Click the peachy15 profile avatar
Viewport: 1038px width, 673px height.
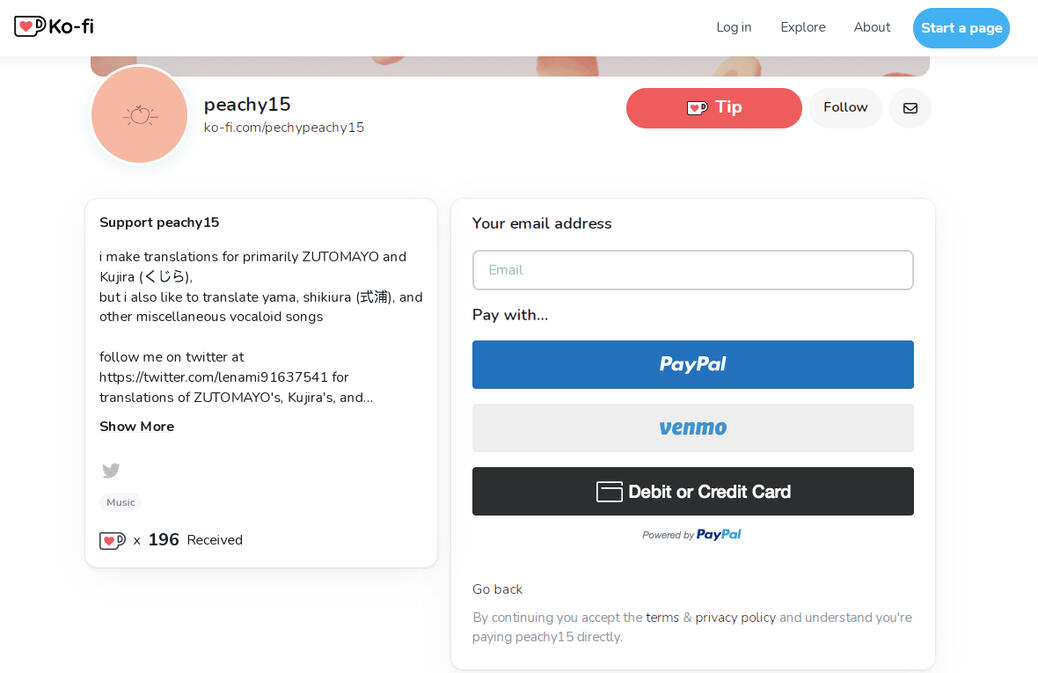[x=139, y=116]
